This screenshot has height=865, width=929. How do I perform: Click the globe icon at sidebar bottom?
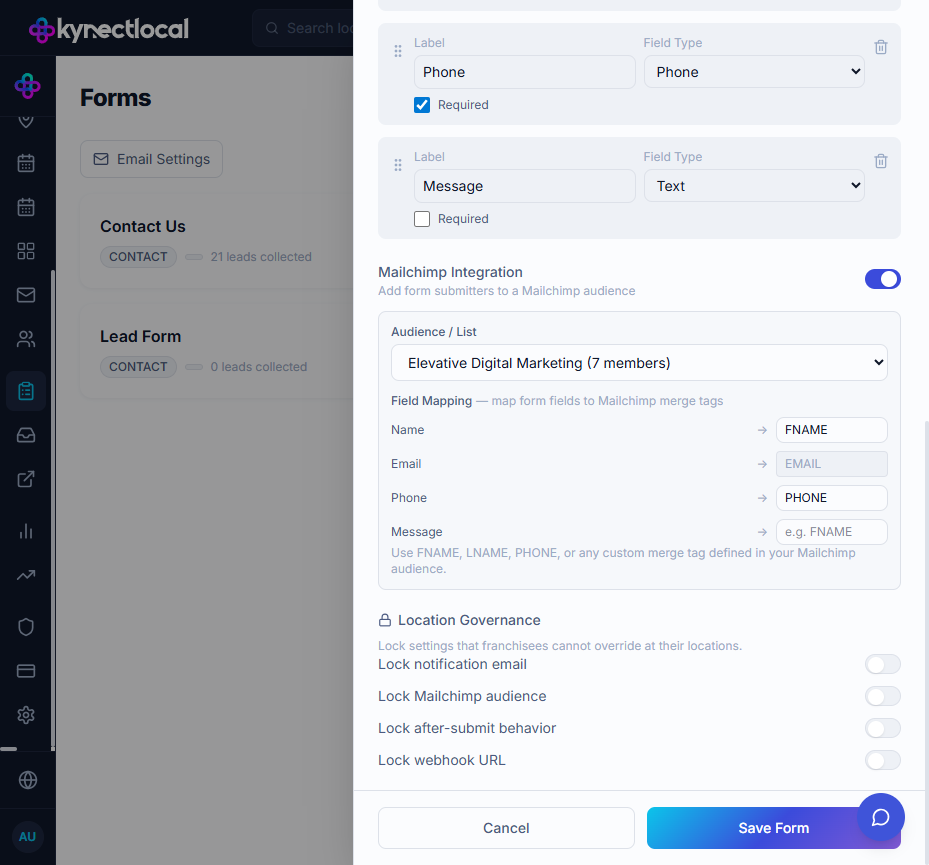28,780
